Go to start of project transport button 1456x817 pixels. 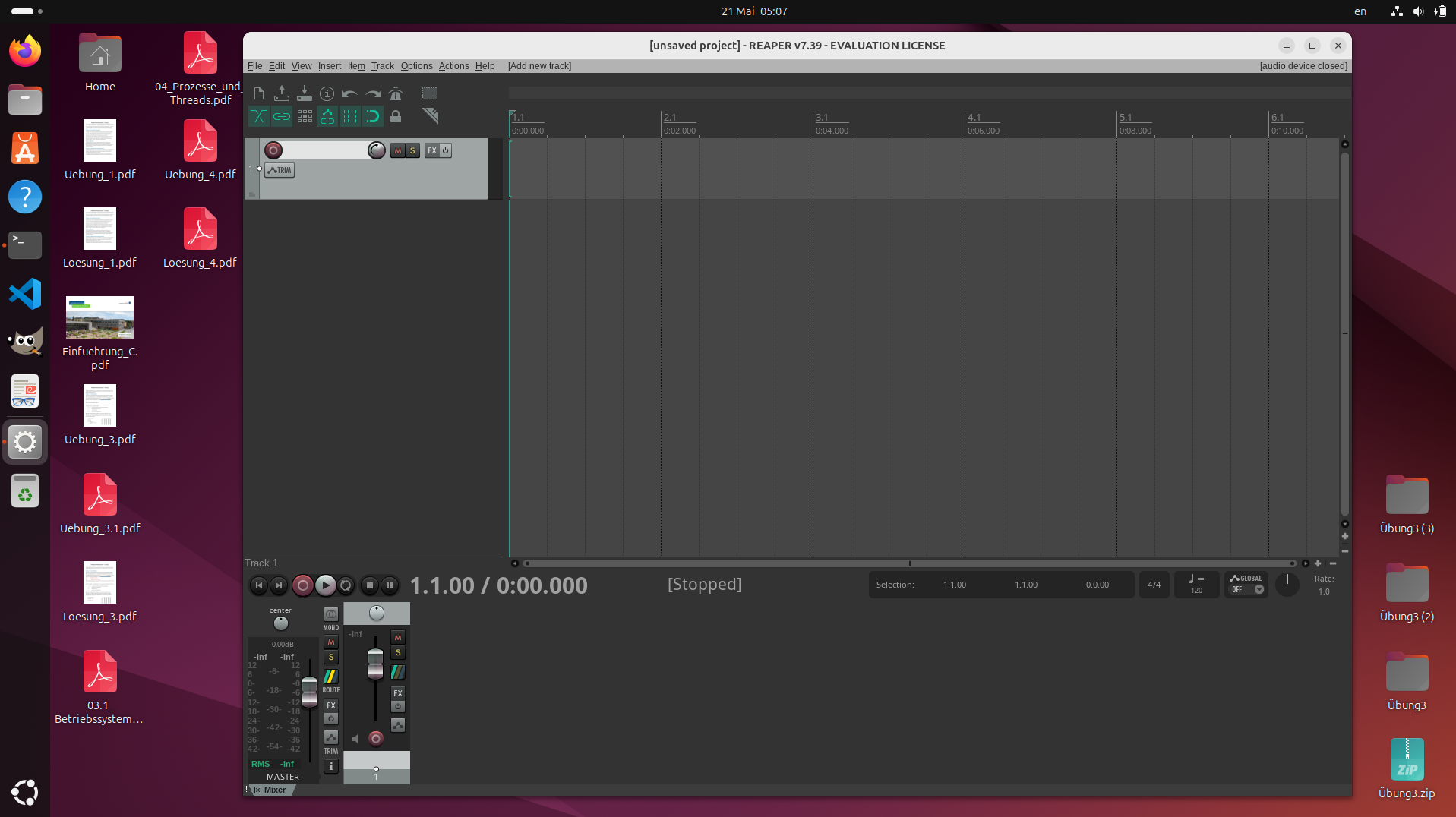[x=259, y=585]
